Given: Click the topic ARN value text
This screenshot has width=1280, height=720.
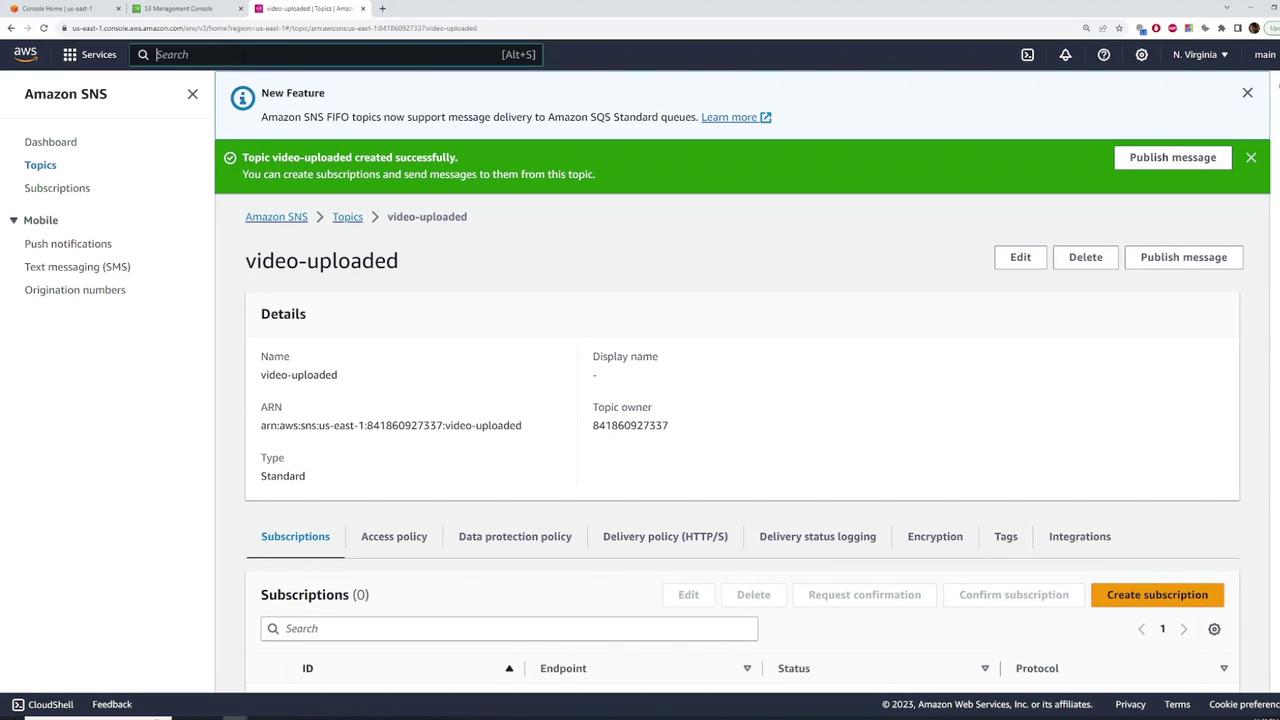Looking at the screenshot, I should point(391,426).
